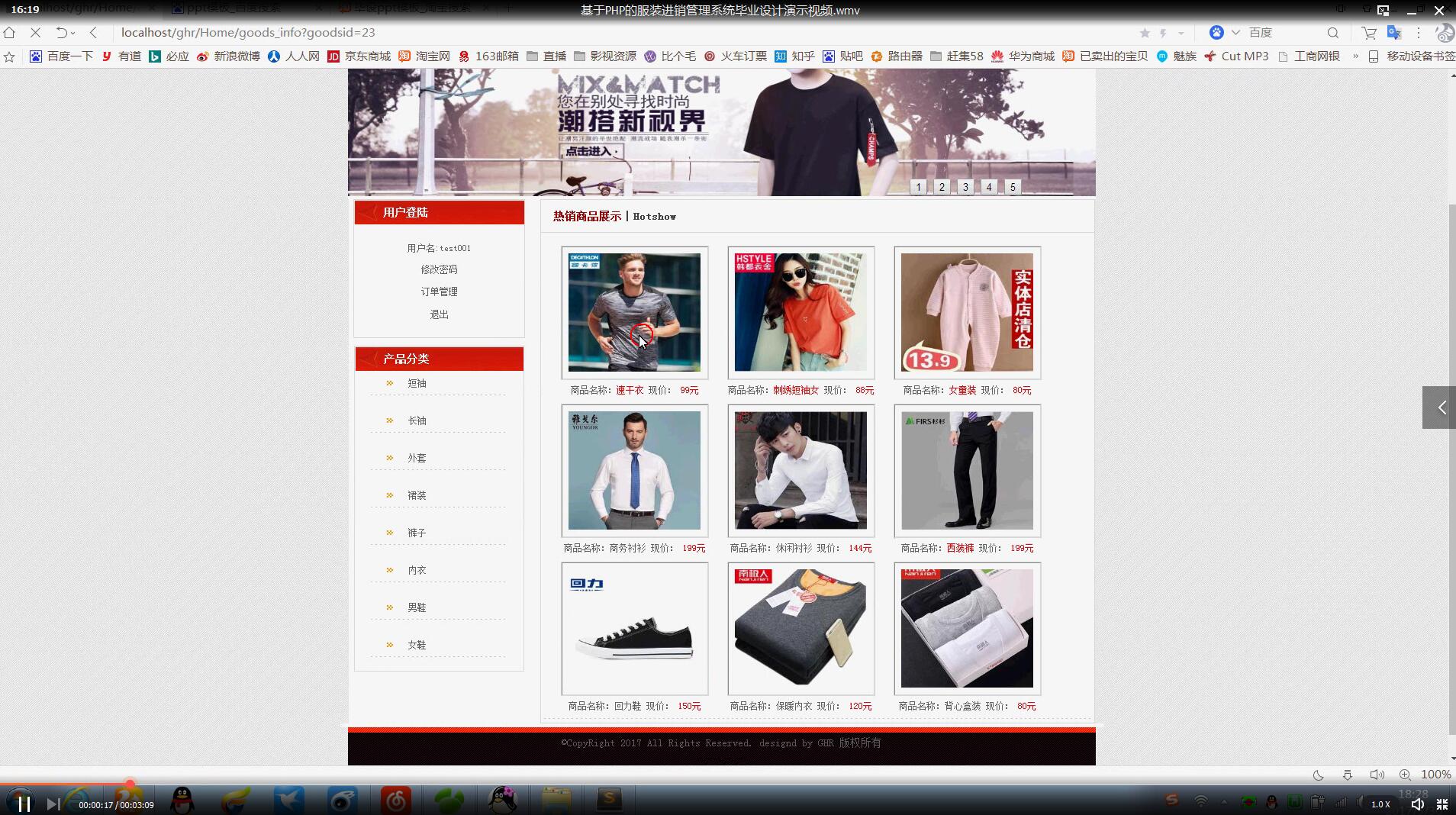
Task: Open the 华为商城 bookmark
Action: (x=1023, y=56)
